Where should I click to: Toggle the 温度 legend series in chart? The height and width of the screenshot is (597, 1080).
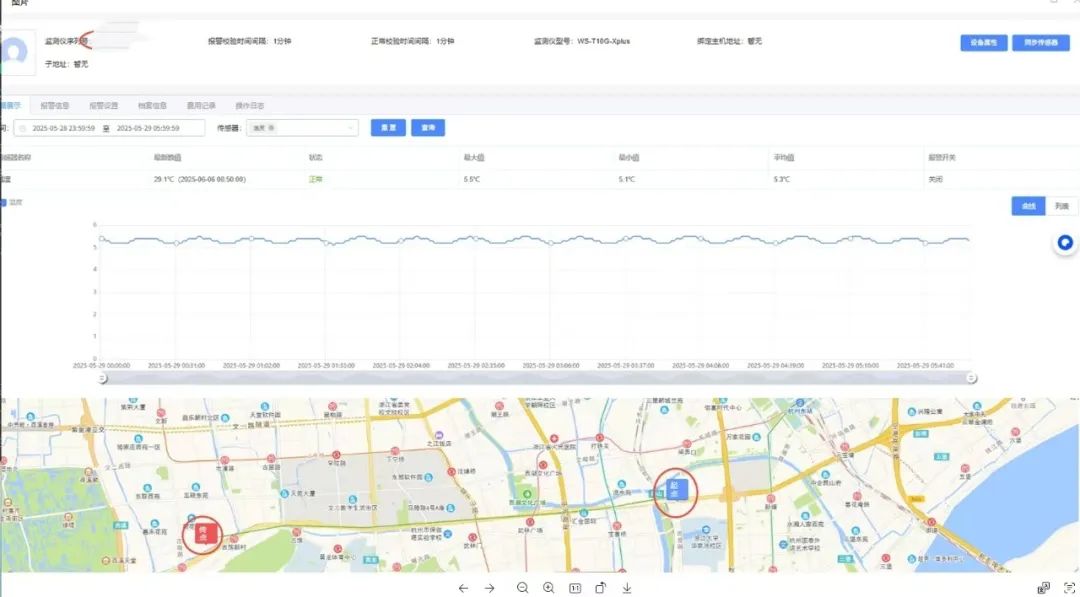click(x=14, y=203)
